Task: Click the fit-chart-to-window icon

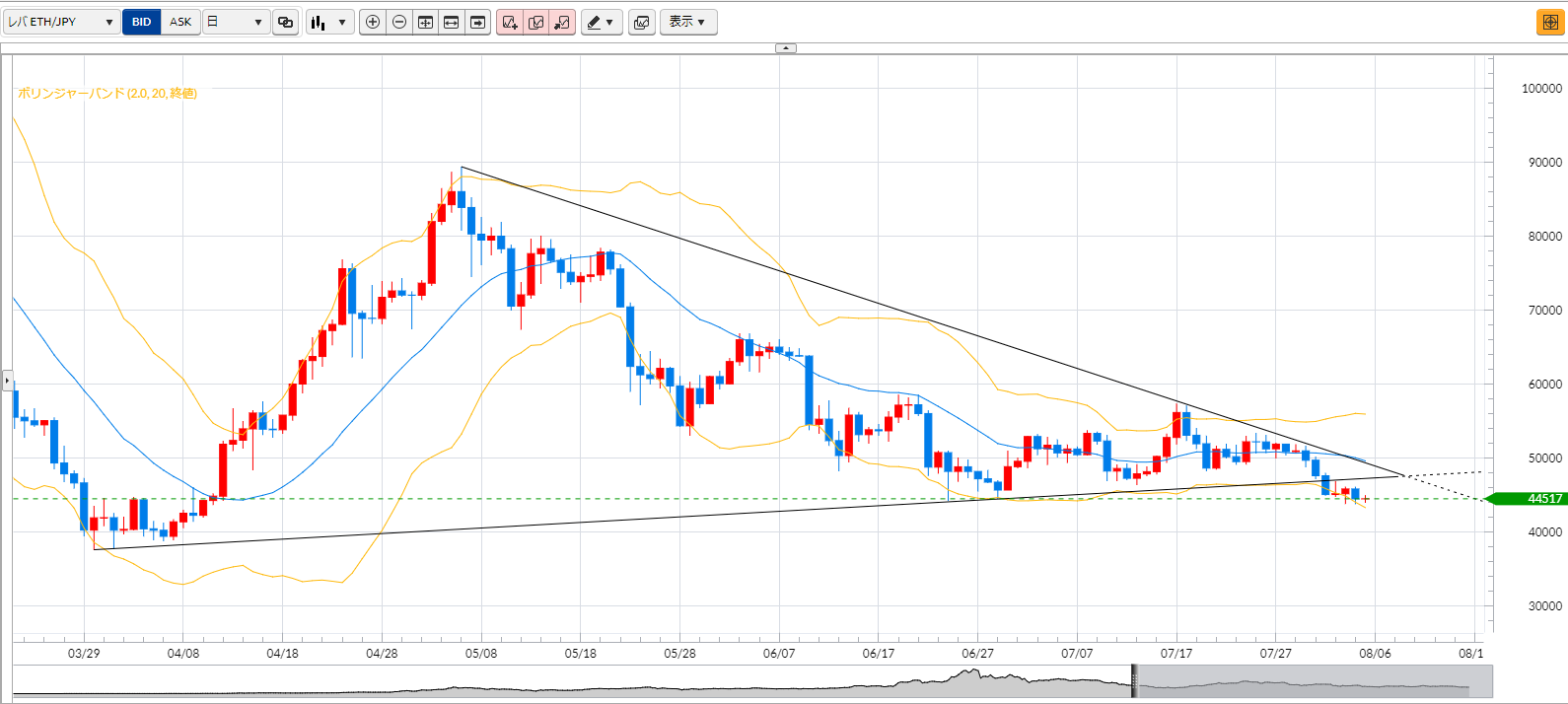Action: click(425, 22)
